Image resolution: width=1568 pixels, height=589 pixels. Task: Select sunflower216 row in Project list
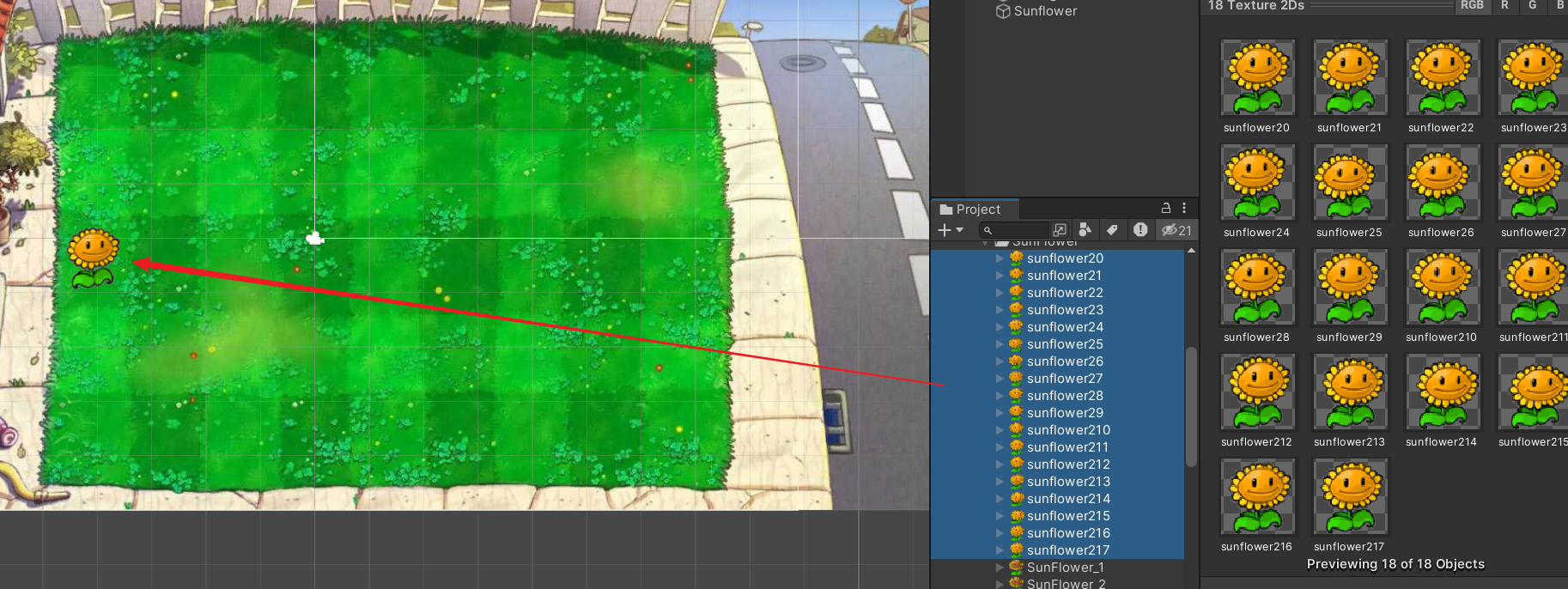(1058, 533)
